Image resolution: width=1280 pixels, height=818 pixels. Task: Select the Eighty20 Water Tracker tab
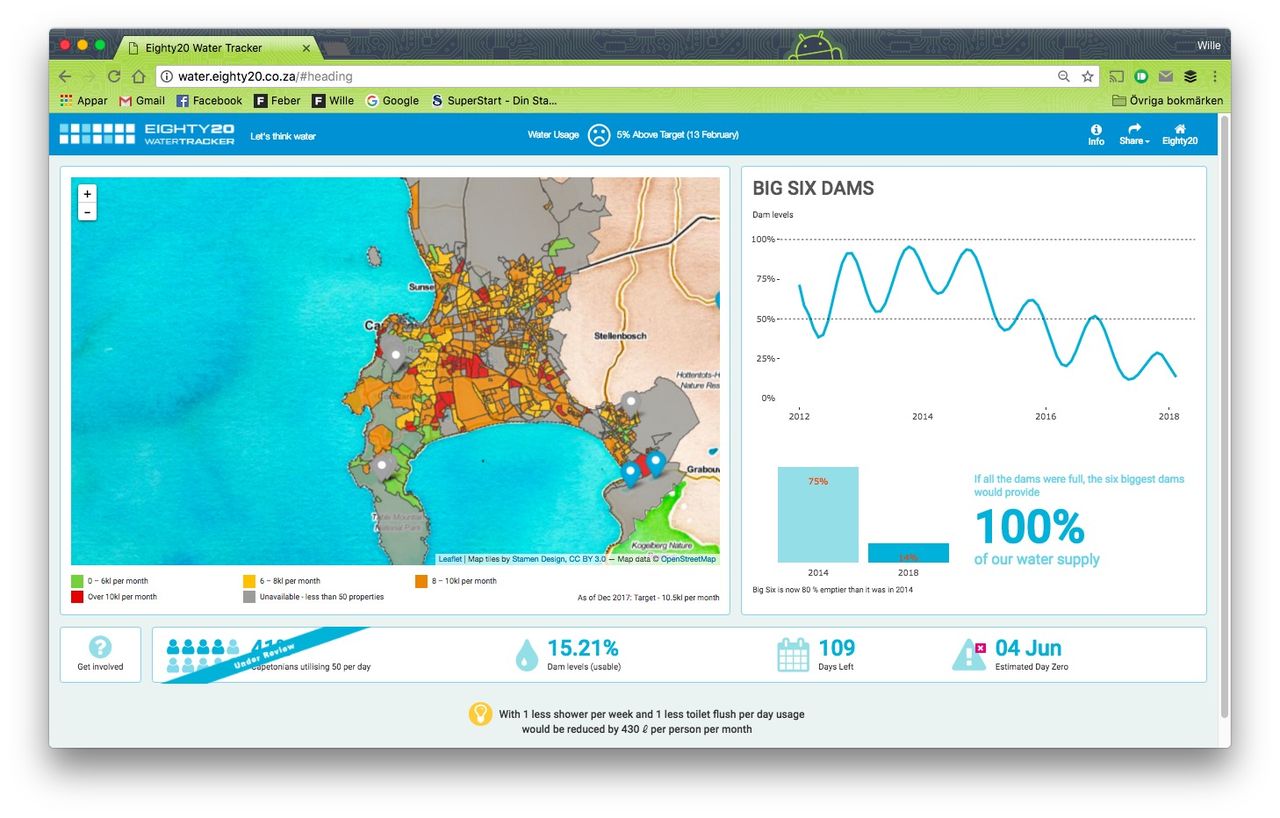pyautogui.click(x=219, y=47)
